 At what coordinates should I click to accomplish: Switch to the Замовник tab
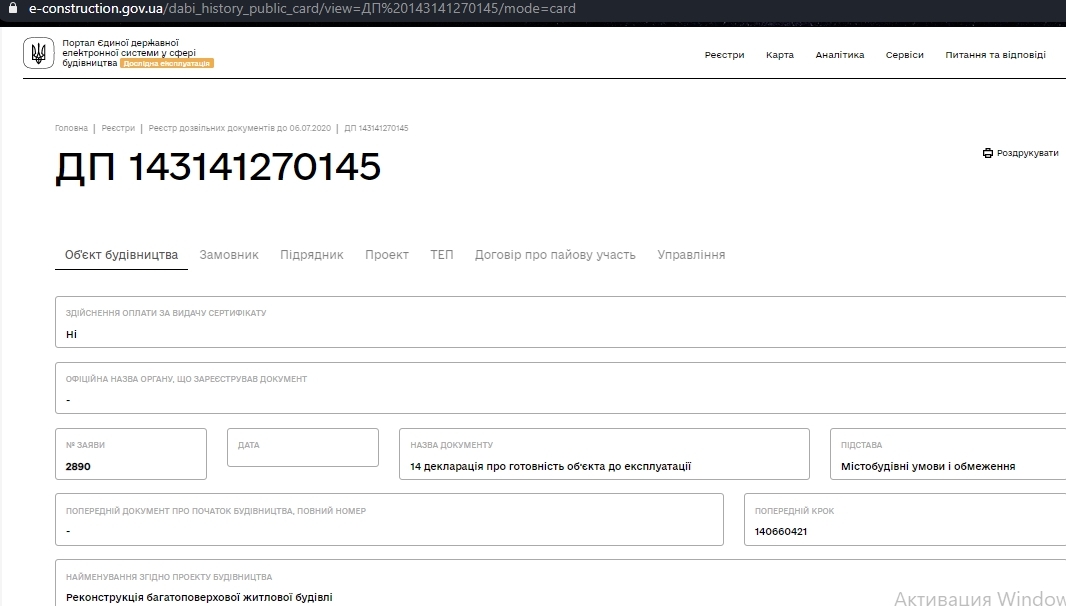(229, 255)
